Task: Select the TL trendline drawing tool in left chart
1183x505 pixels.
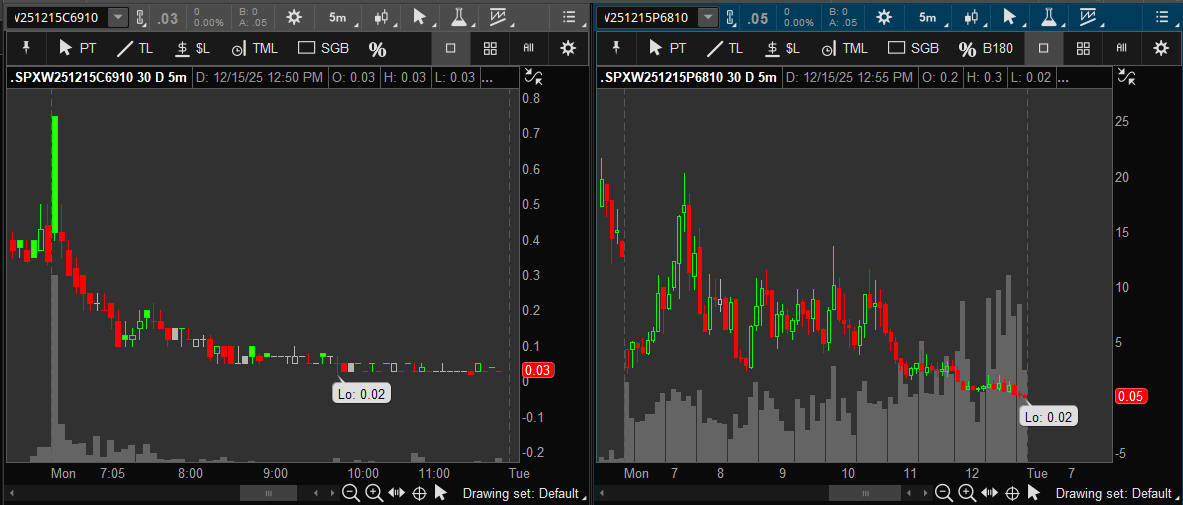Action: tap(136, 48)
